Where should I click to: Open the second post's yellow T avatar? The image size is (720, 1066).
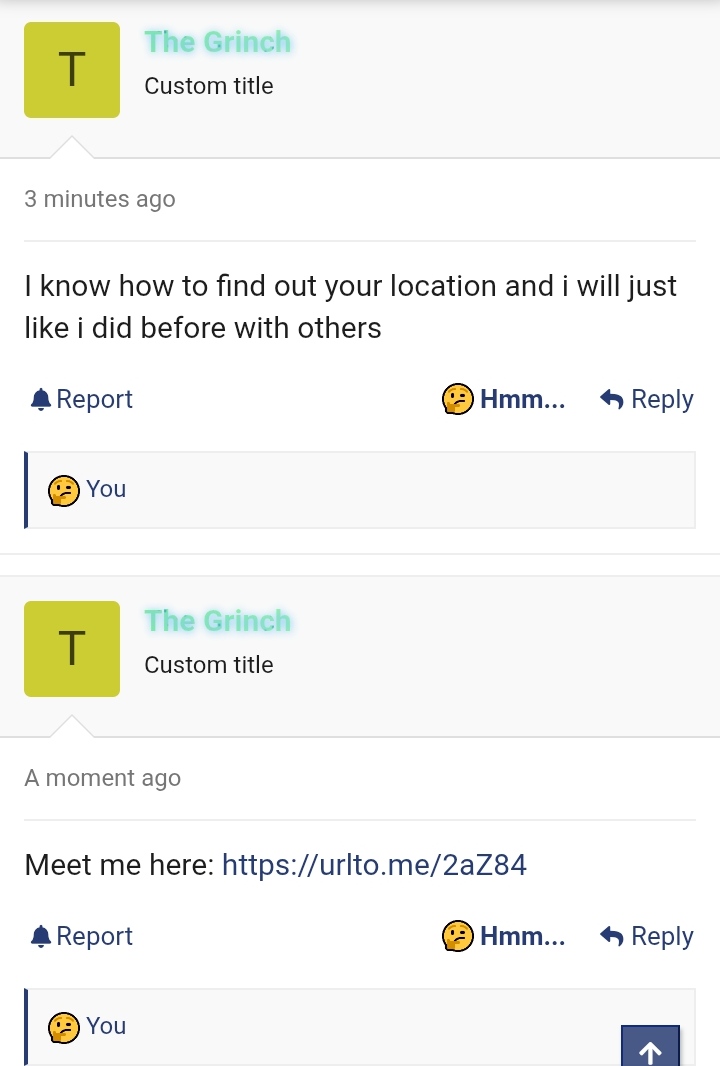(x=72, y=649)
